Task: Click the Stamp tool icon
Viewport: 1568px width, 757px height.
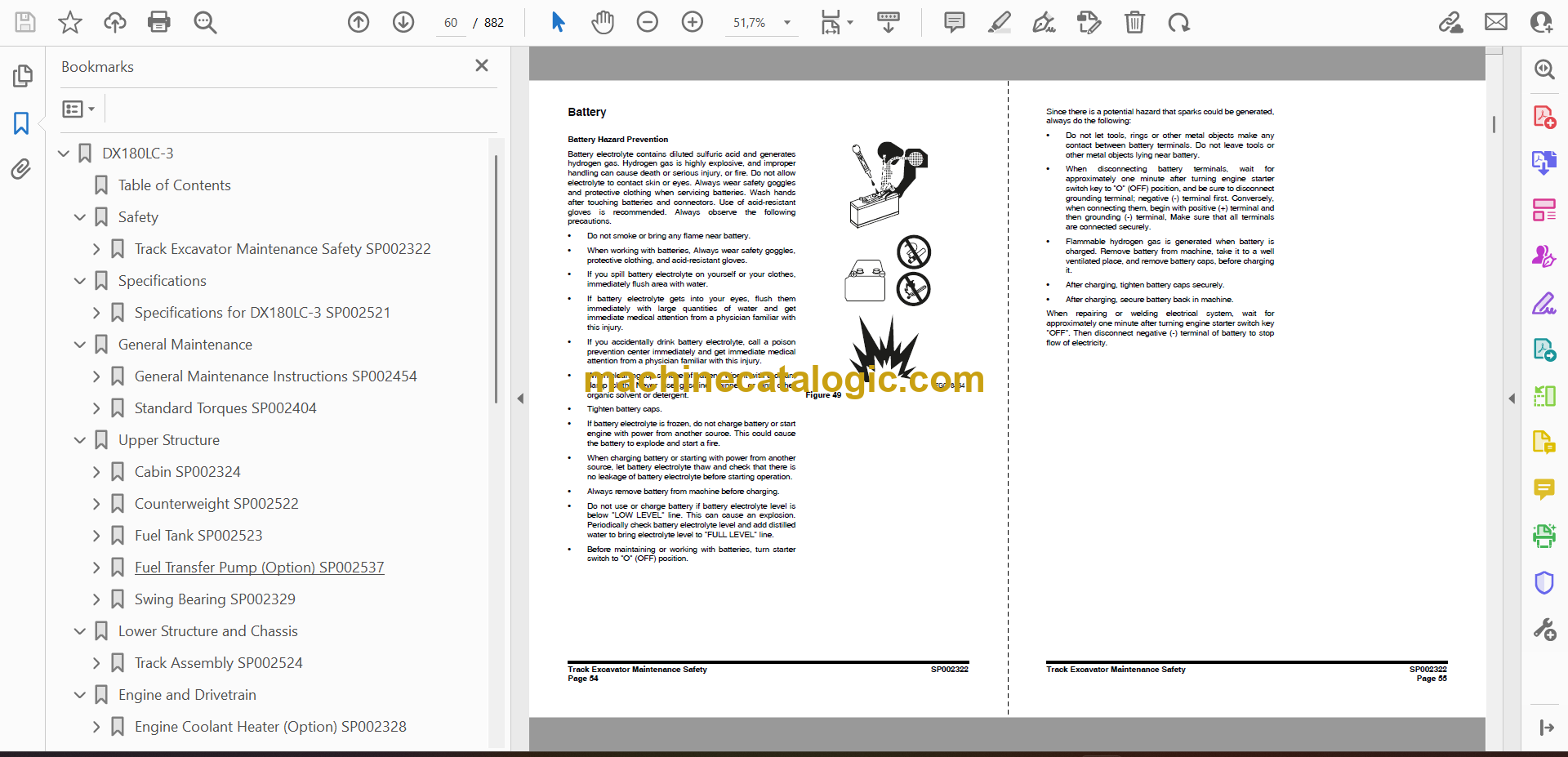Action: tap(1089, 22)
